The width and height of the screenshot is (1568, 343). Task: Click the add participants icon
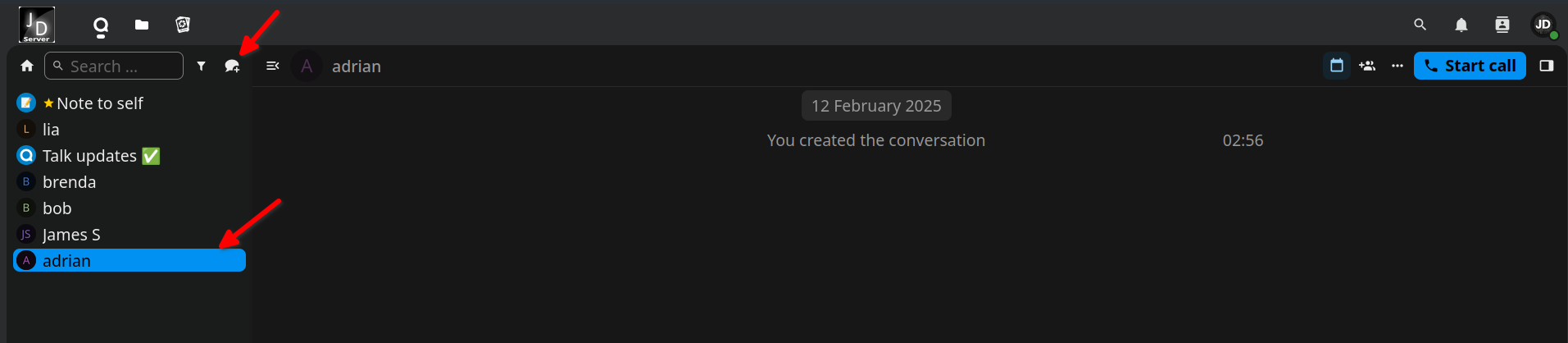pyautogui.click(x=1367, y=66)
